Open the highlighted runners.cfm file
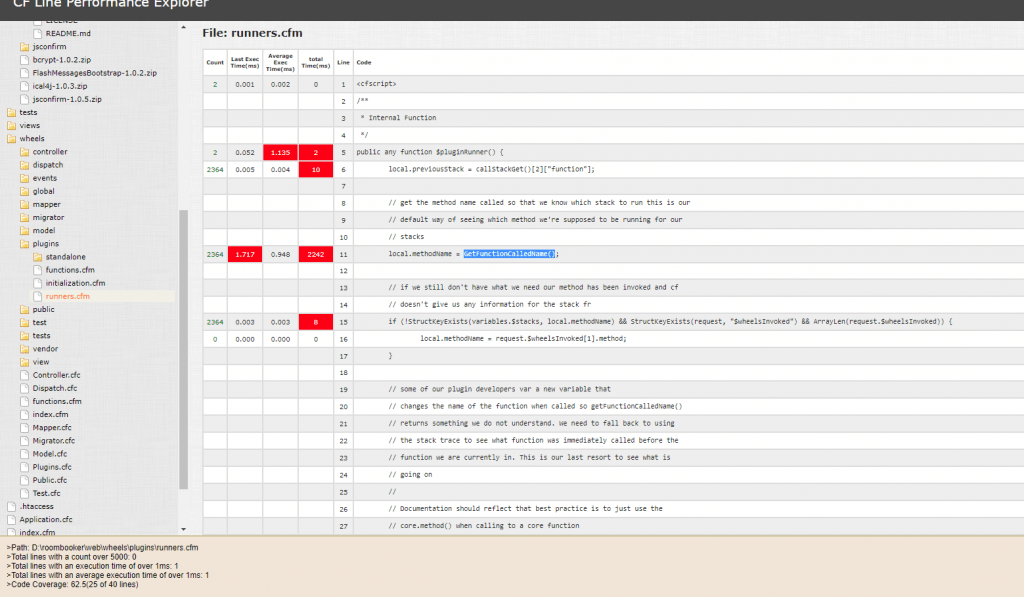Screen dimensions: 1024x597 coord(67,296)
